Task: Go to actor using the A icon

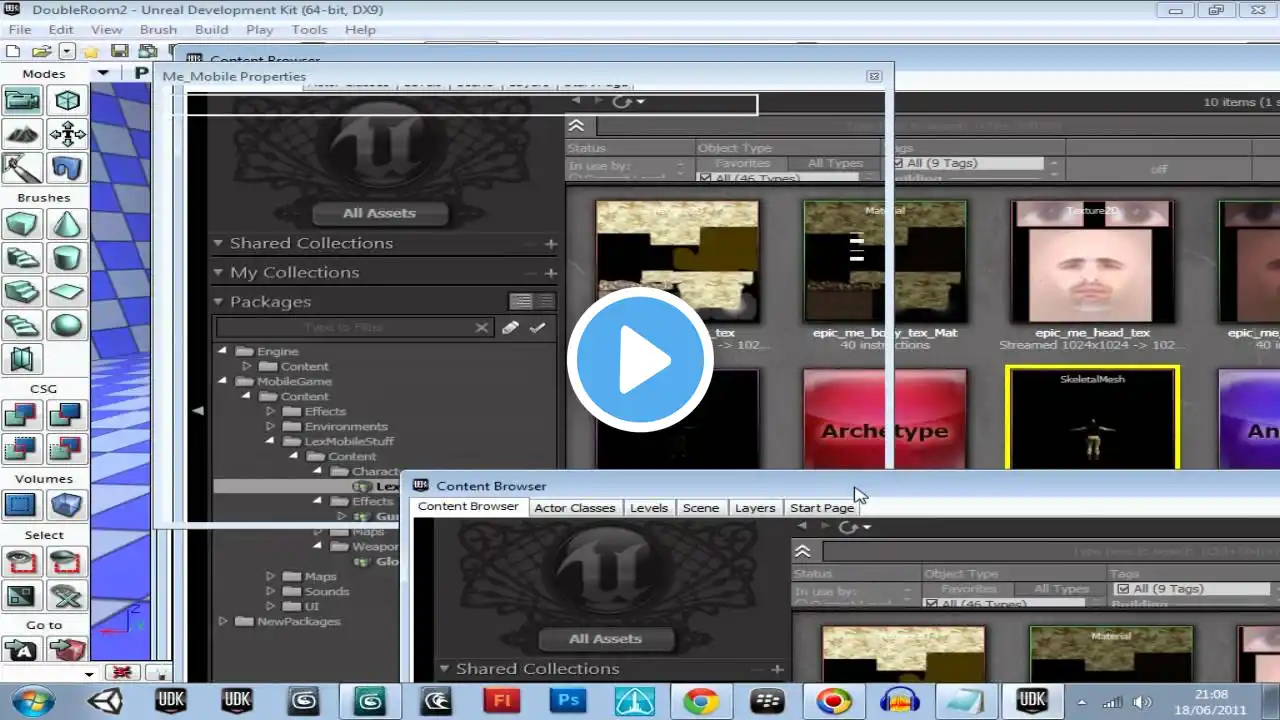Action: [22, 650]
